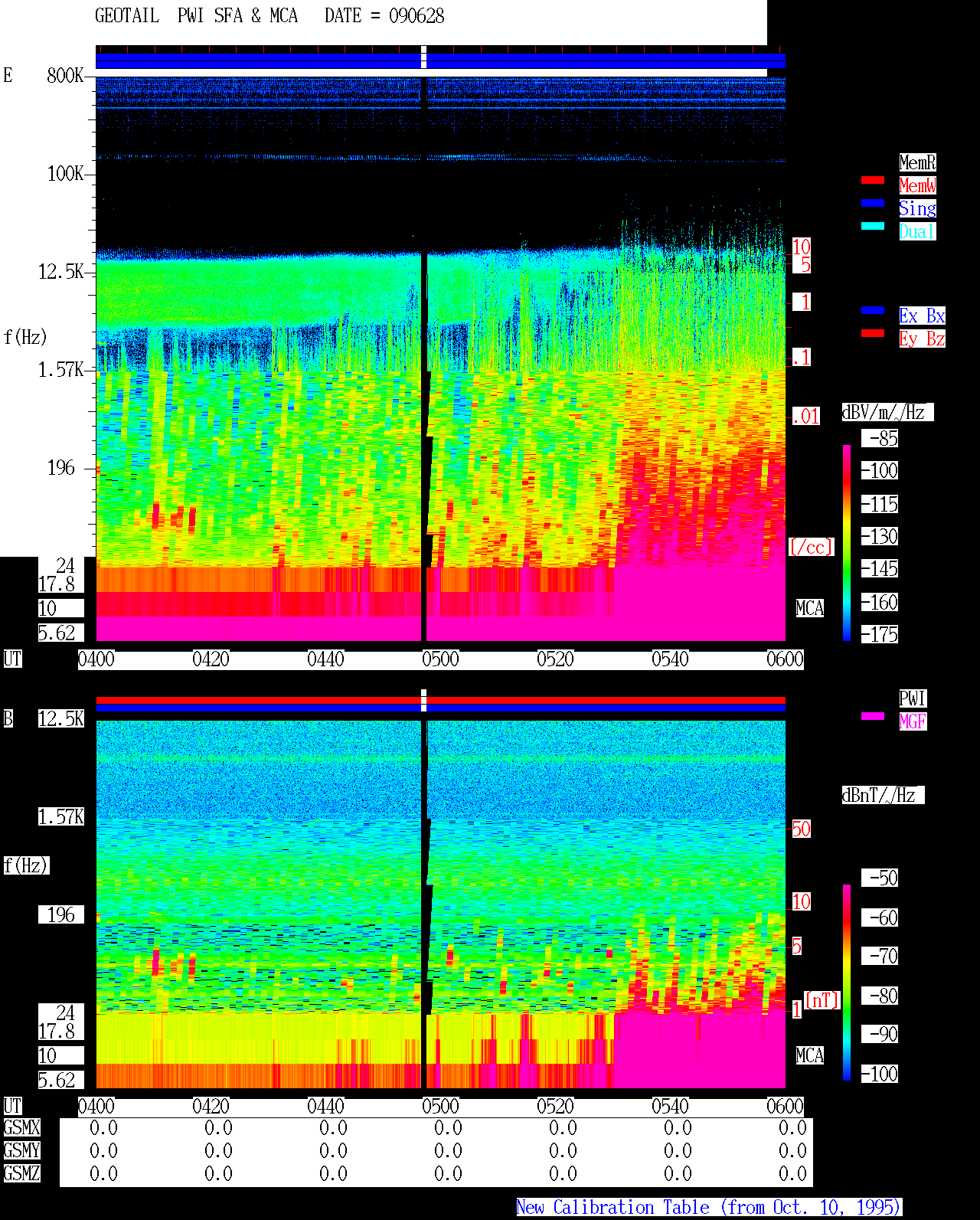Click the PWI legend label
This screenshot has width=980, height=1220.
coord(913,698)
